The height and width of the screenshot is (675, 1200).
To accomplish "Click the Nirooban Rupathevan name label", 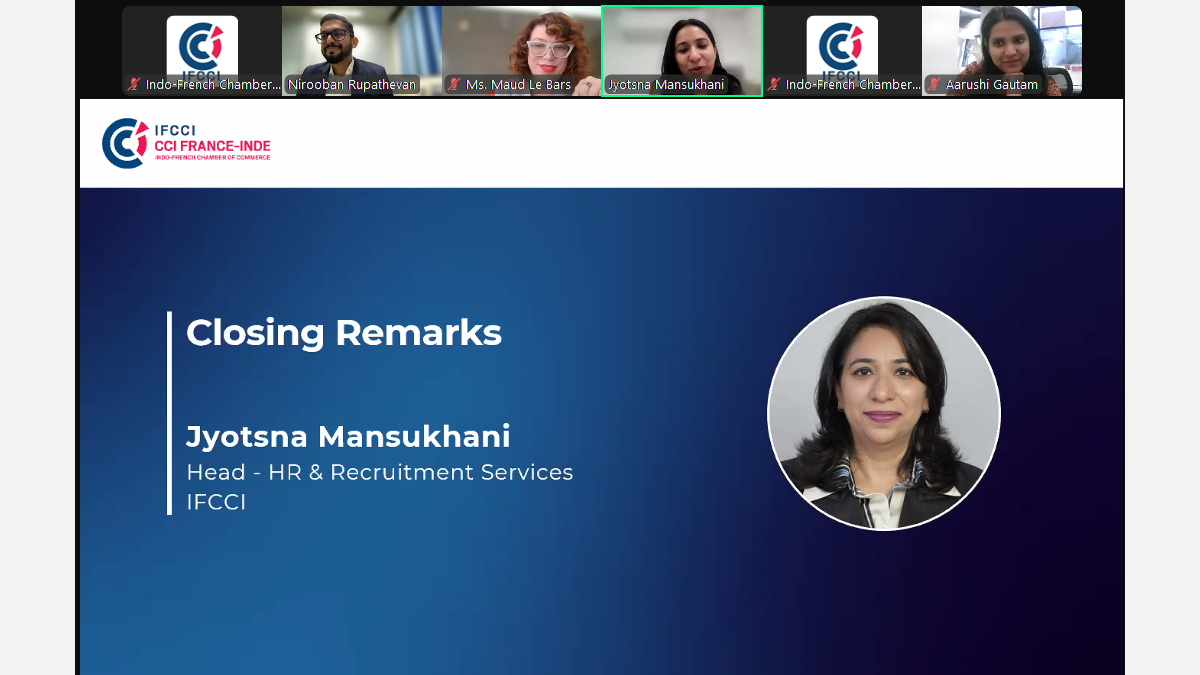I will point(352,85).
